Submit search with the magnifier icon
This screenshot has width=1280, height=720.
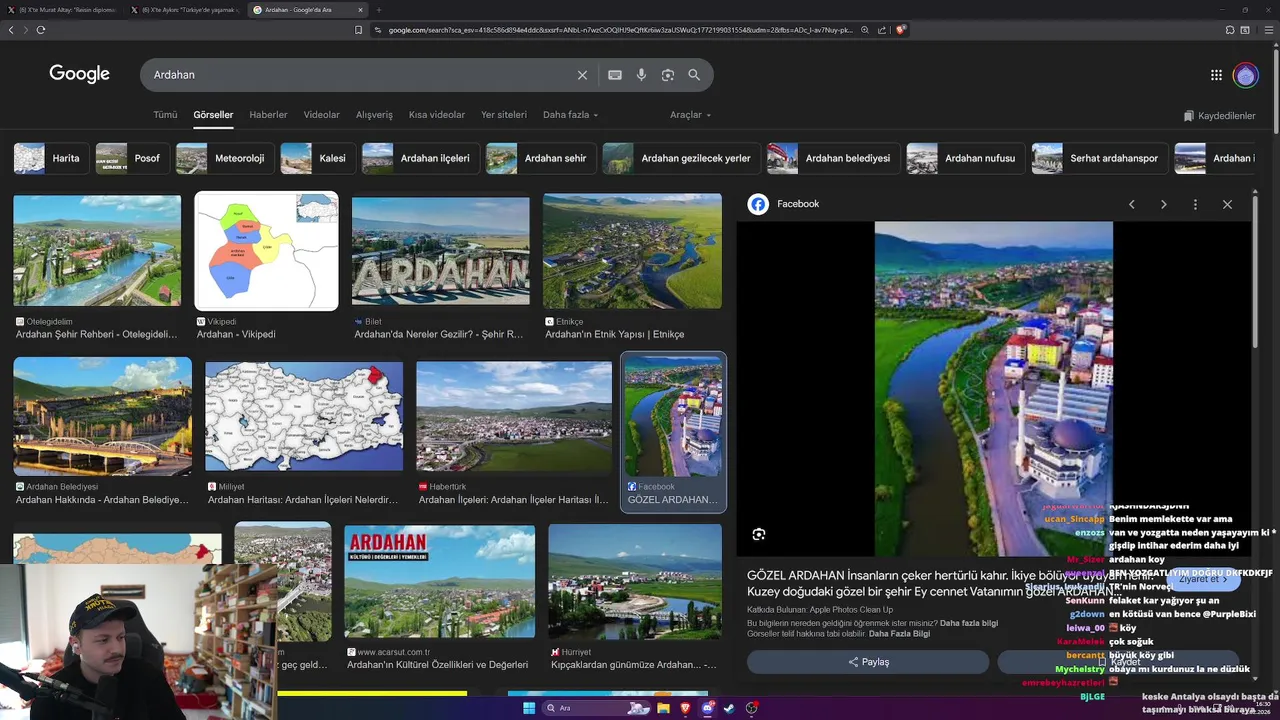click(x=694, y=75)
